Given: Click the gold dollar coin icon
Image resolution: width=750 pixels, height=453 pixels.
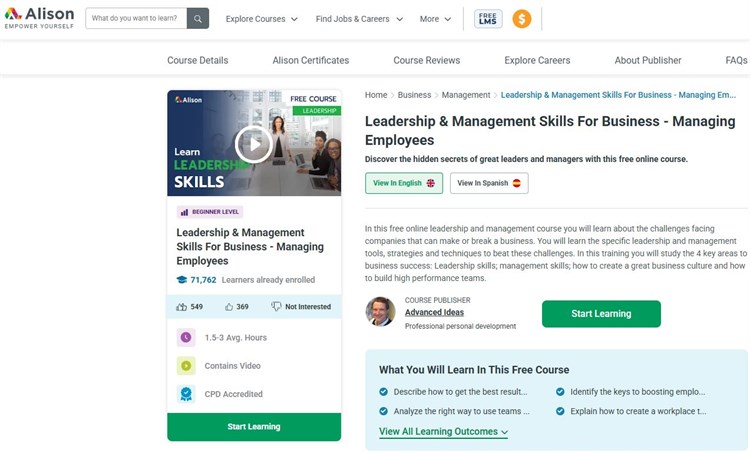Looking at the screenshot, I should point(521,19).
